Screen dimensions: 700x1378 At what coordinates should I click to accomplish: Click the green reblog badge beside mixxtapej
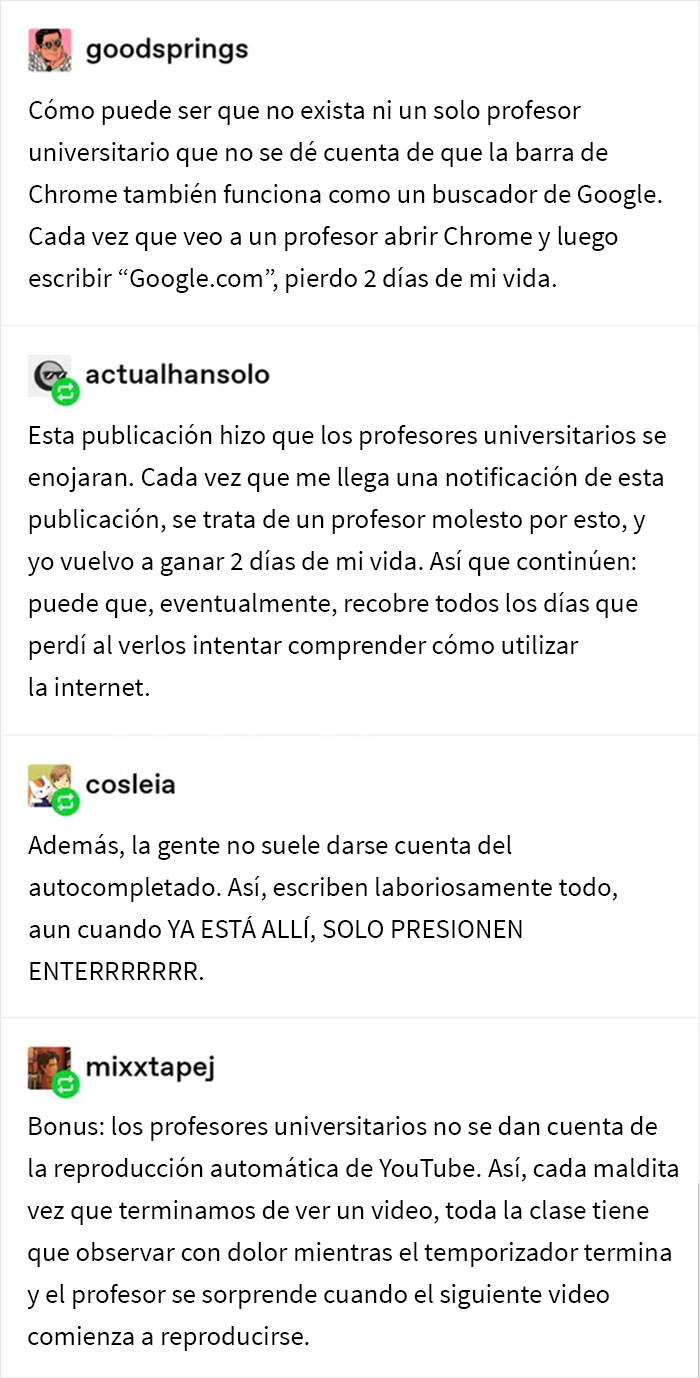[66, 1084]
